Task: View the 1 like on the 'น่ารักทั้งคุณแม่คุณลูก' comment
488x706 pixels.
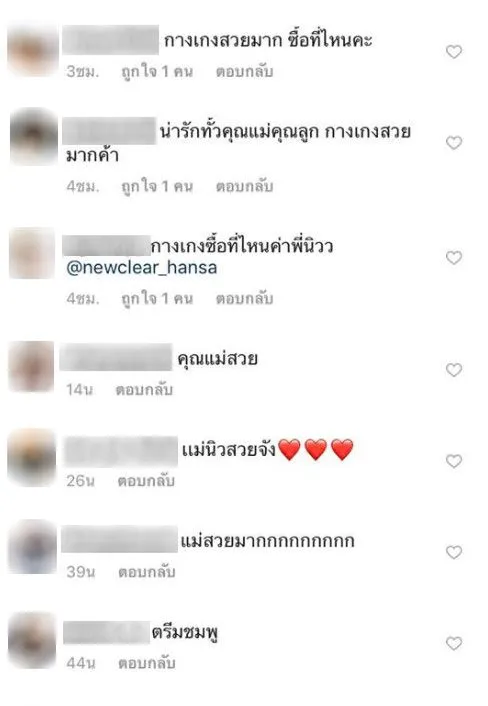Action: tap(157, 186)
